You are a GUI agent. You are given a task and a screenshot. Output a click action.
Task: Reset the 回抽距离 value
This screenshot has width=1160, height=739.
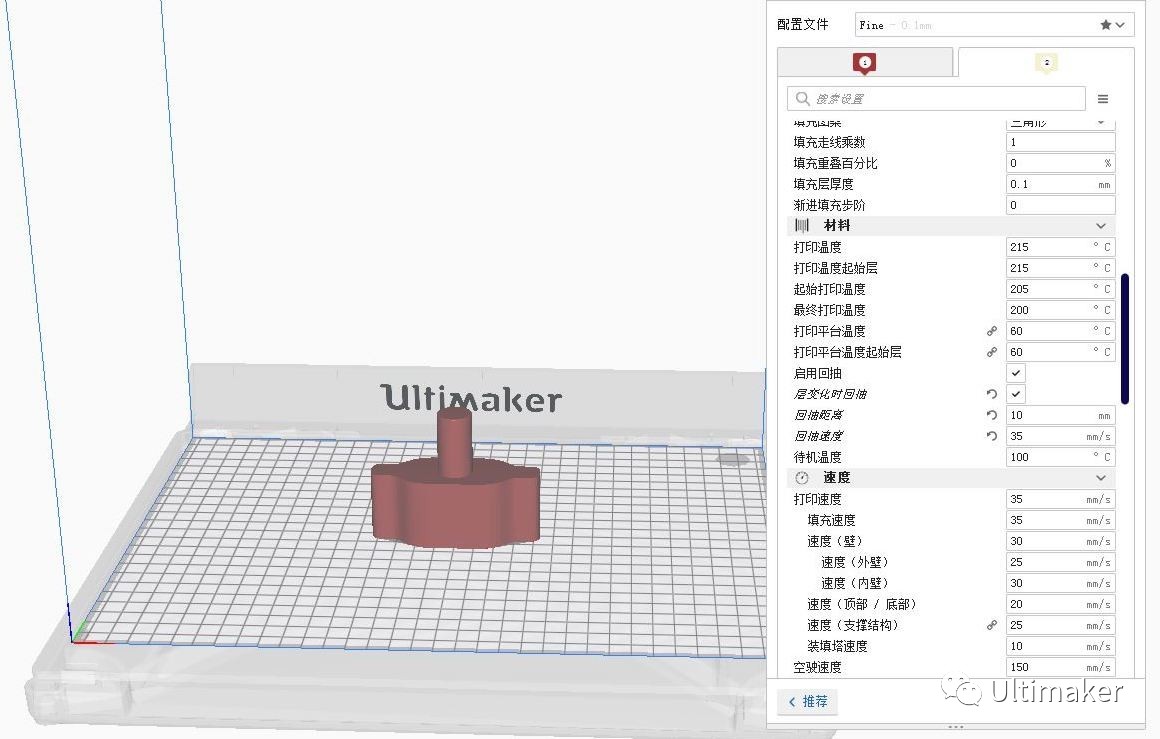tap(992, 416)
